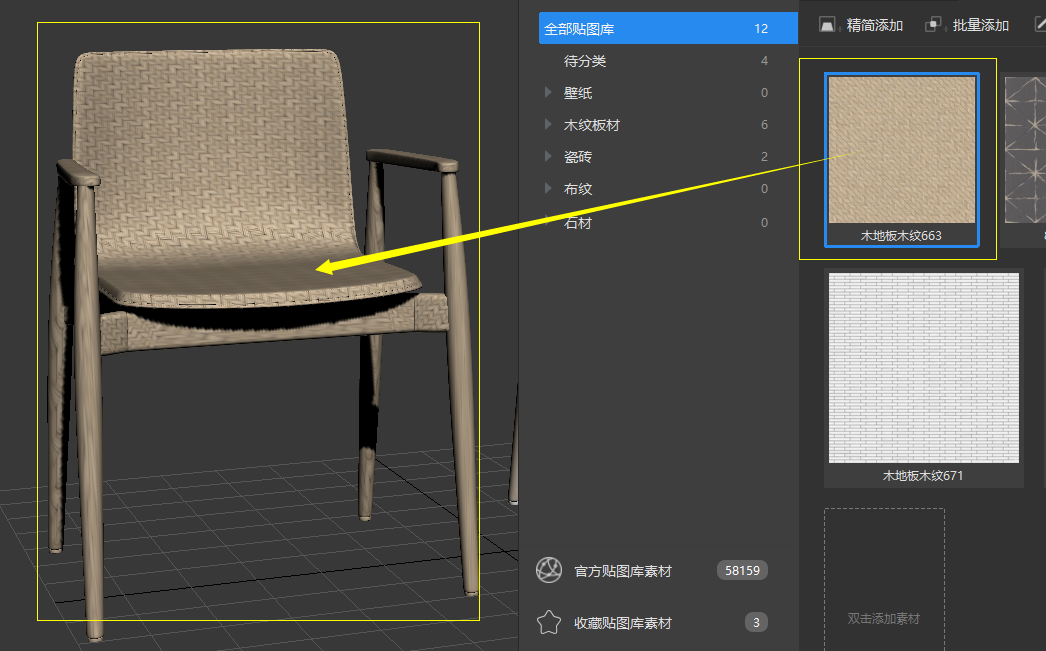Expand the 布纹 category
1046x651 pixels.
[548, 188]
